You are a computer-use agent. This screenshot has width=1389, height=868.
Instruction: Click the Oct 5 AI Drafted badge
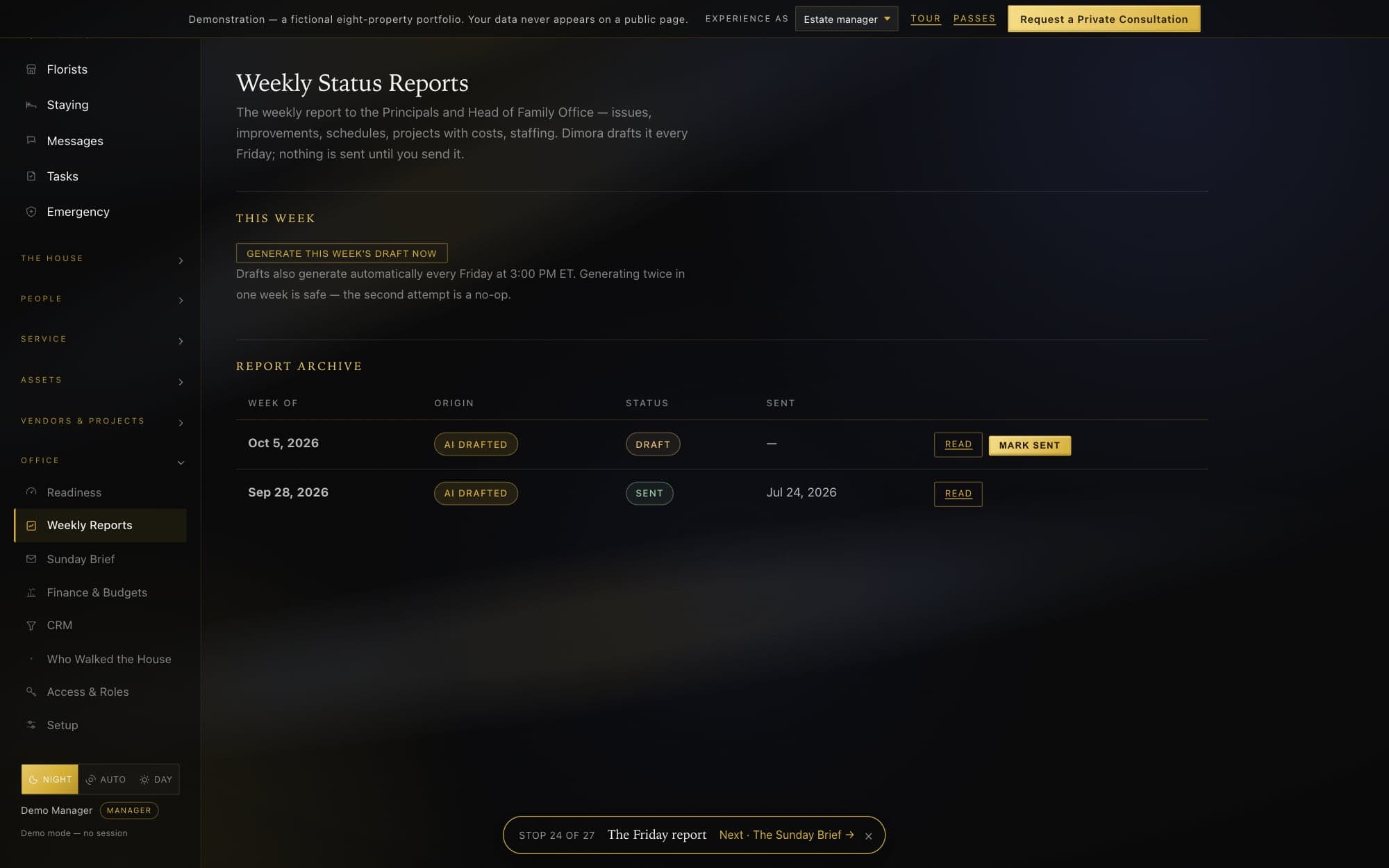click(476, 444)
